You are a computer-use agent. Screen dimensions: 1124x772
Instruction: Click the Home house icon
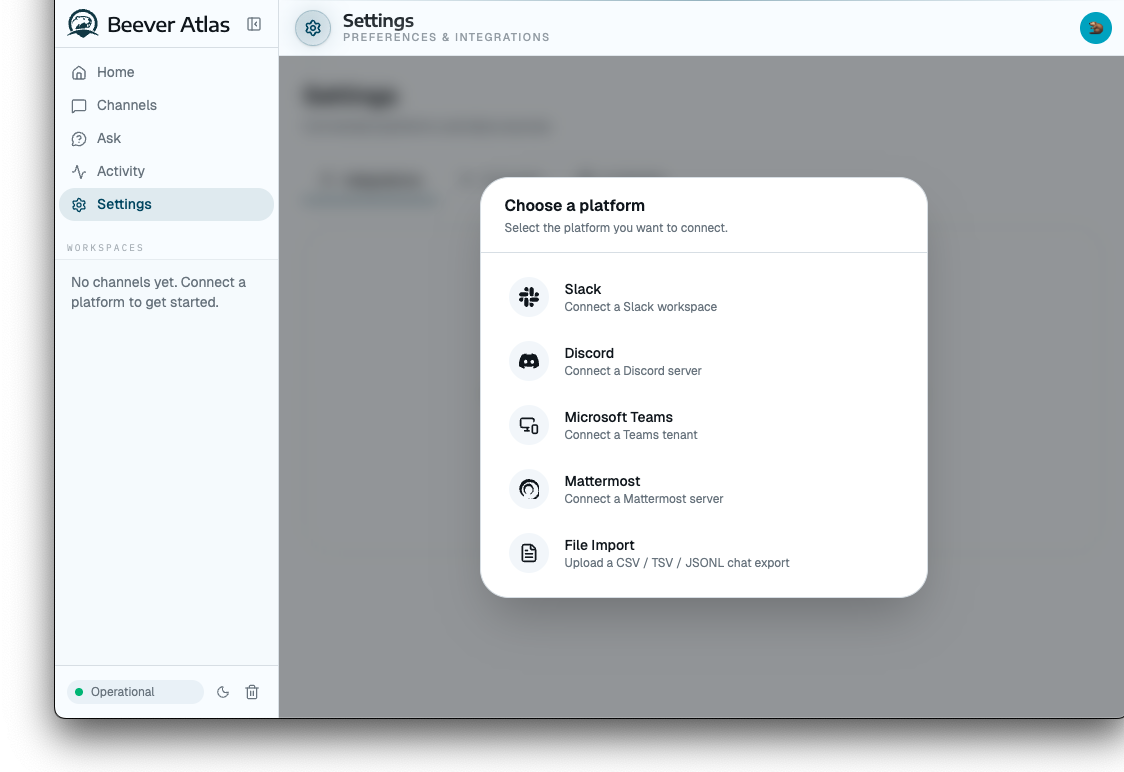(79, 72)
